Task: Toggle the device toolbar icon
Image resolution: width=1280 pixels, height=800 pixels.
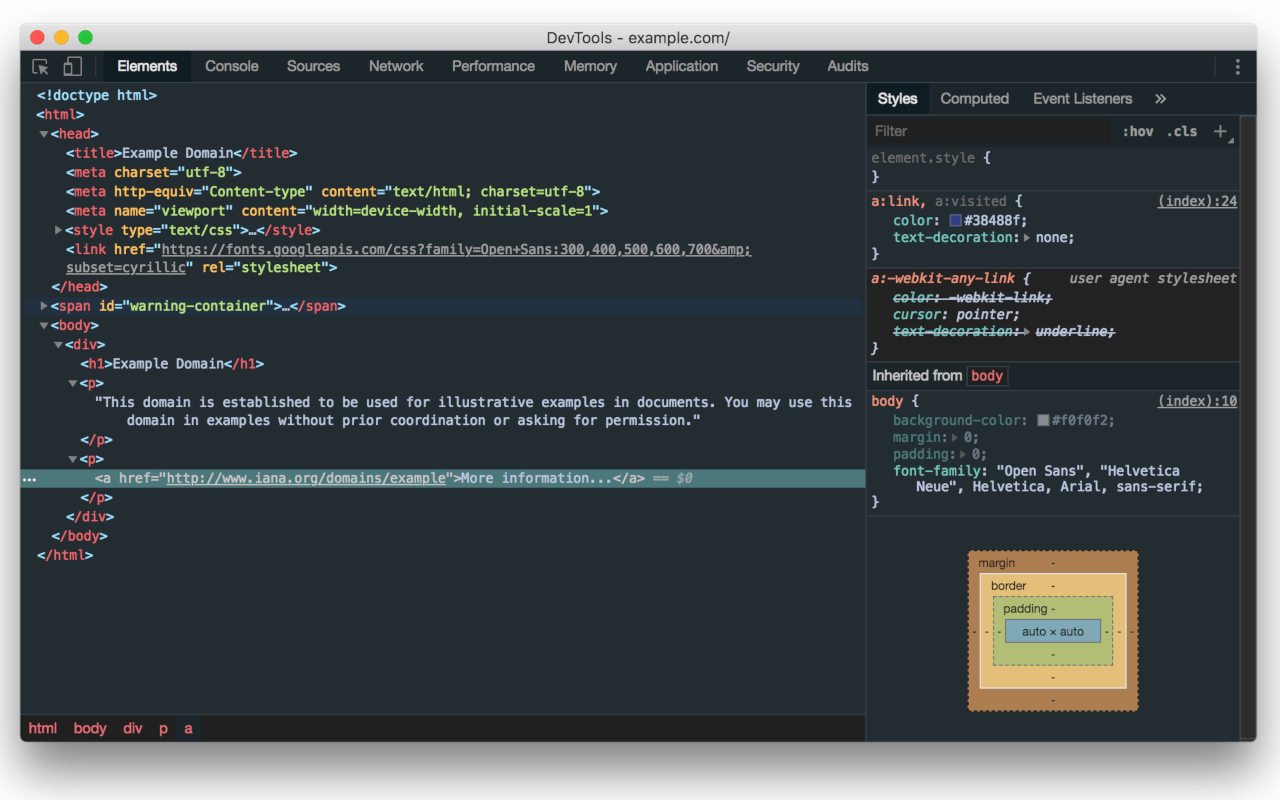Action: [x=72, y=67]
